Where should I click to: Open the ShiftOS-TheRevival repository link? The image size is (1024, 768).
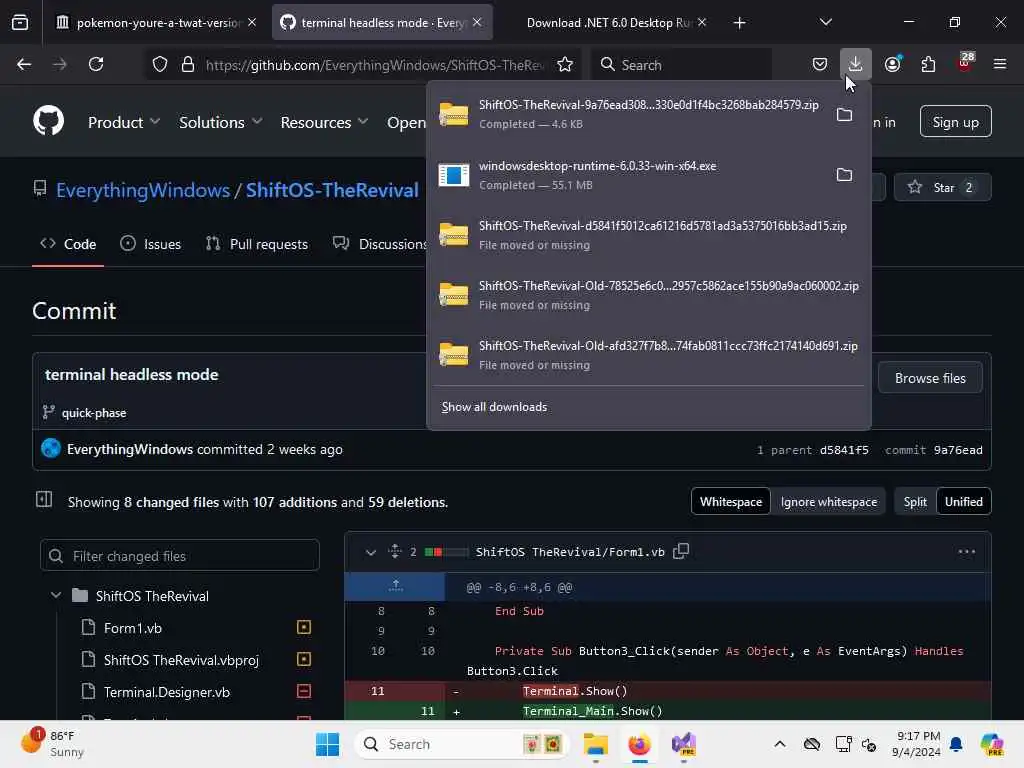click(332, 190)
